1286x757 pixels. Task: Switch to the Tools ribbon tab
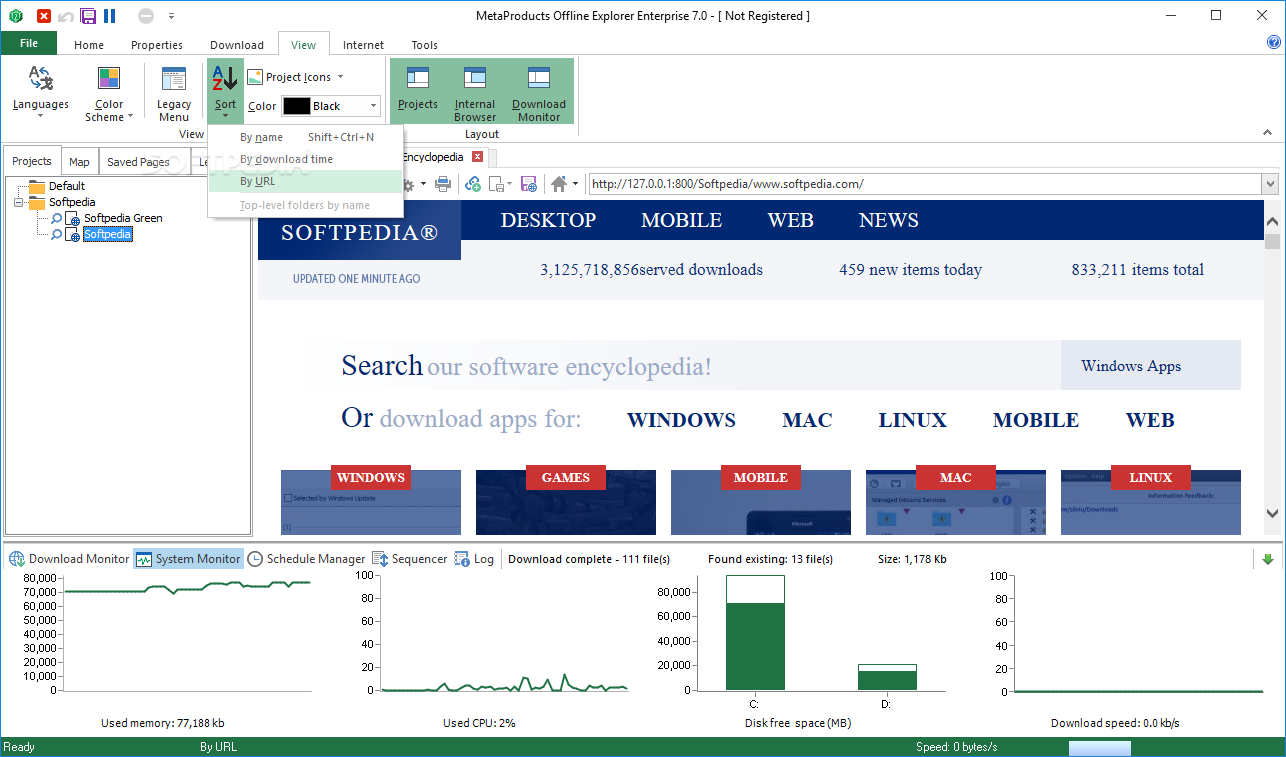point(425,45)
